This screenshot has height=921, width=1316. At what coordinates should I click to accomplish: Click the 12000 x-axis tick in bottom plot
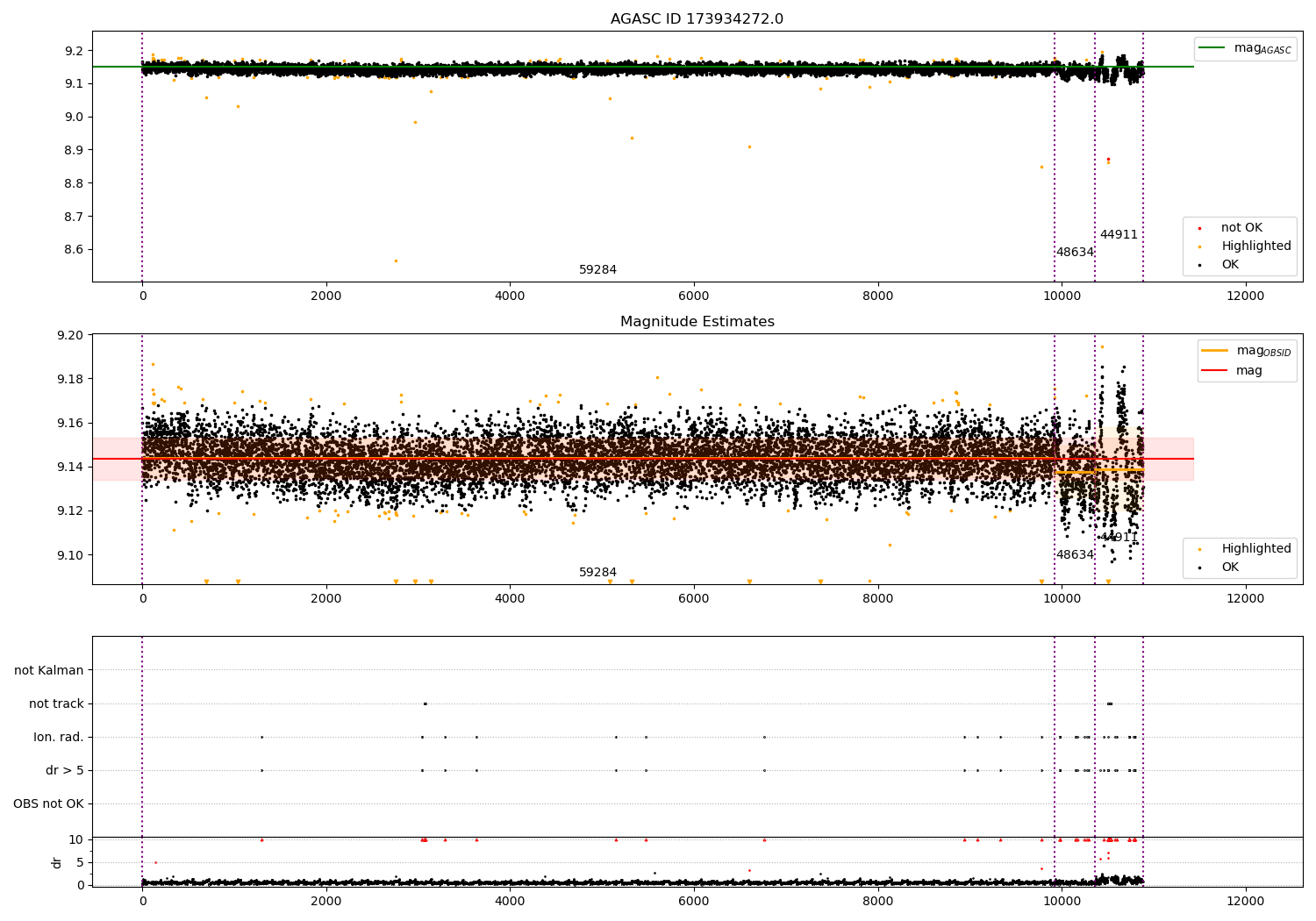click(1245, 902)
